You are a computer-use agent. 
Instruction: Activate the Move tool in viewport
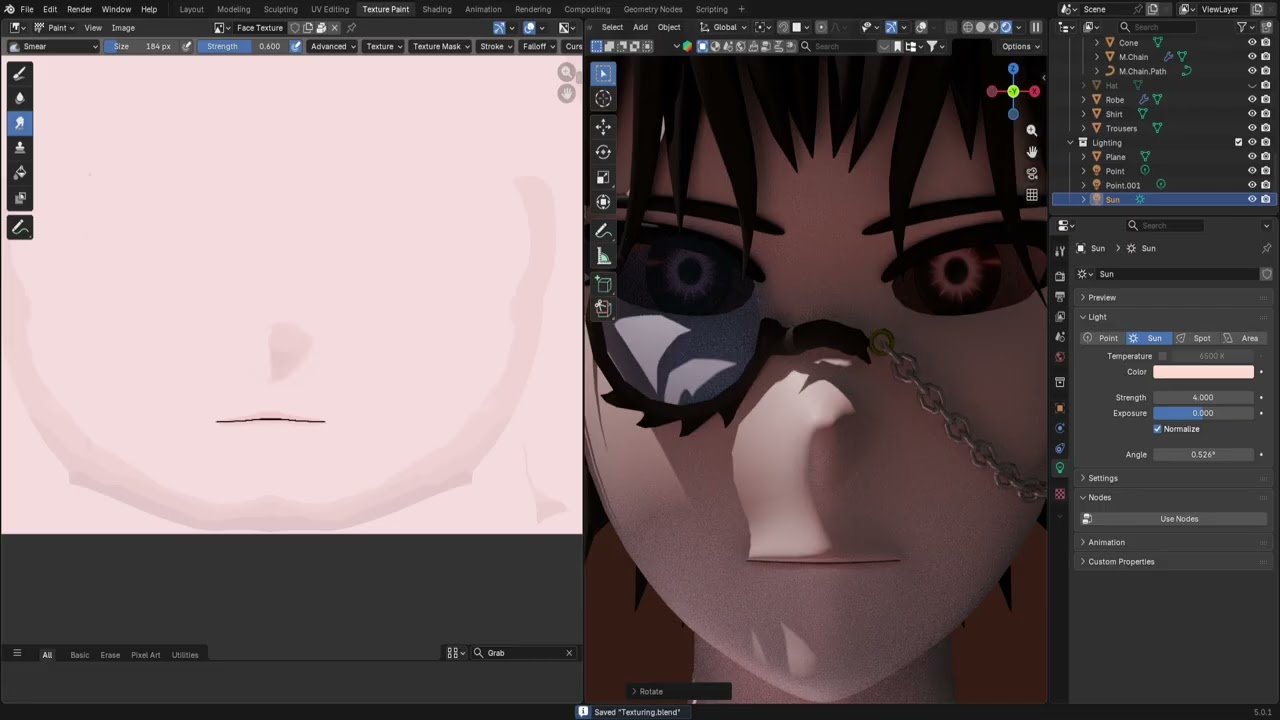coord(603,127)
